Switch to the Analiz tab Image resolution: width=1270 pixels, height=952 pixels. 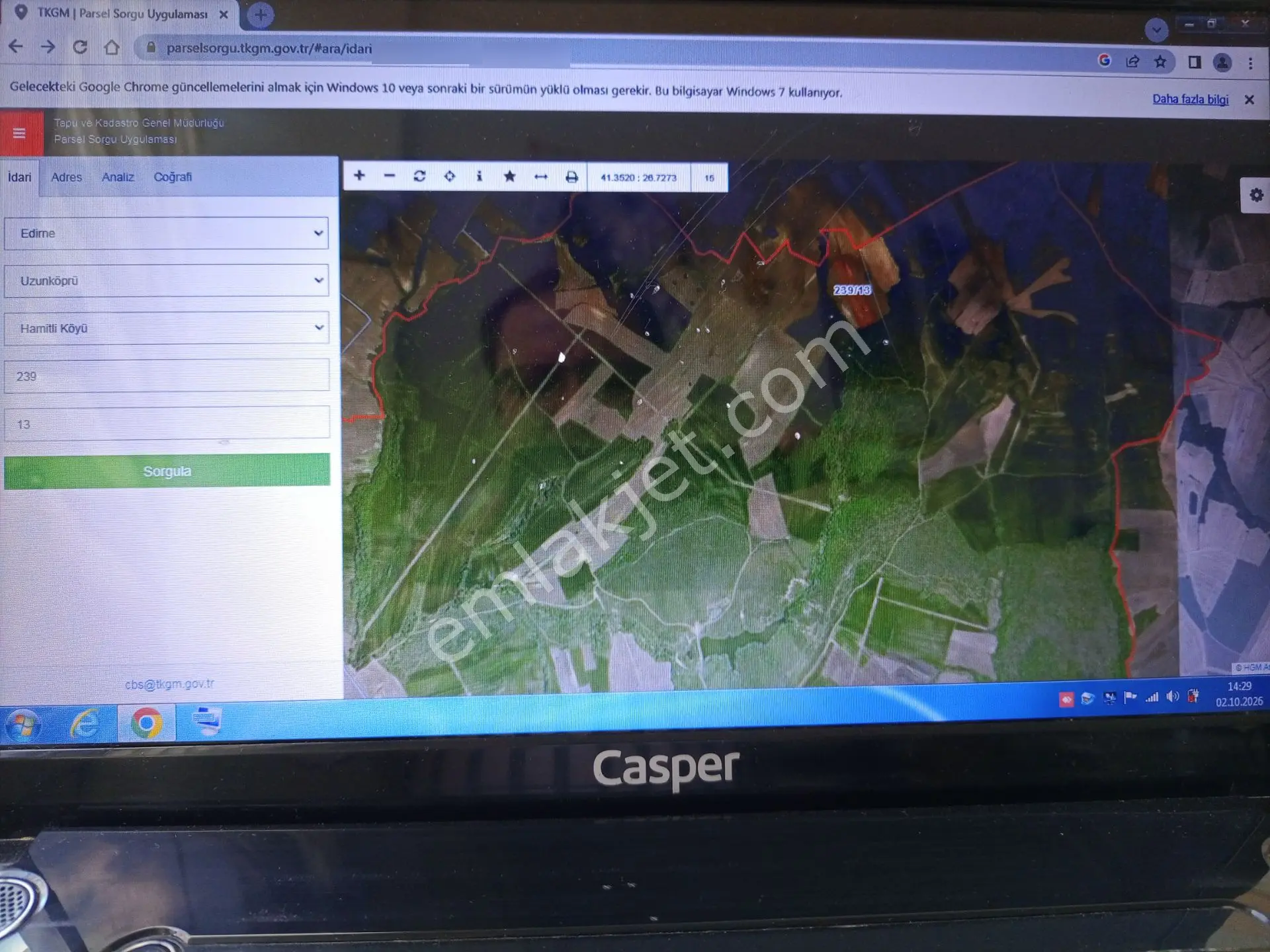[x=118, y=177]
